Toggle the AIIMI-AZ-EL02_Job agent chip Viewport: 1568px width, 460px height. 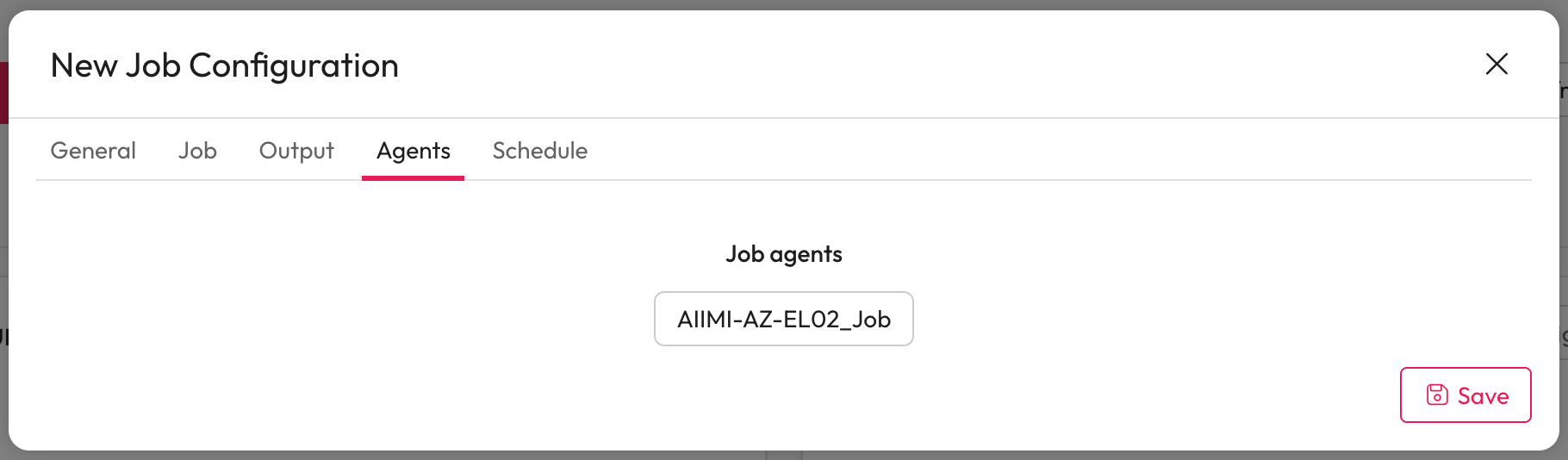click(x=784, y=320)
